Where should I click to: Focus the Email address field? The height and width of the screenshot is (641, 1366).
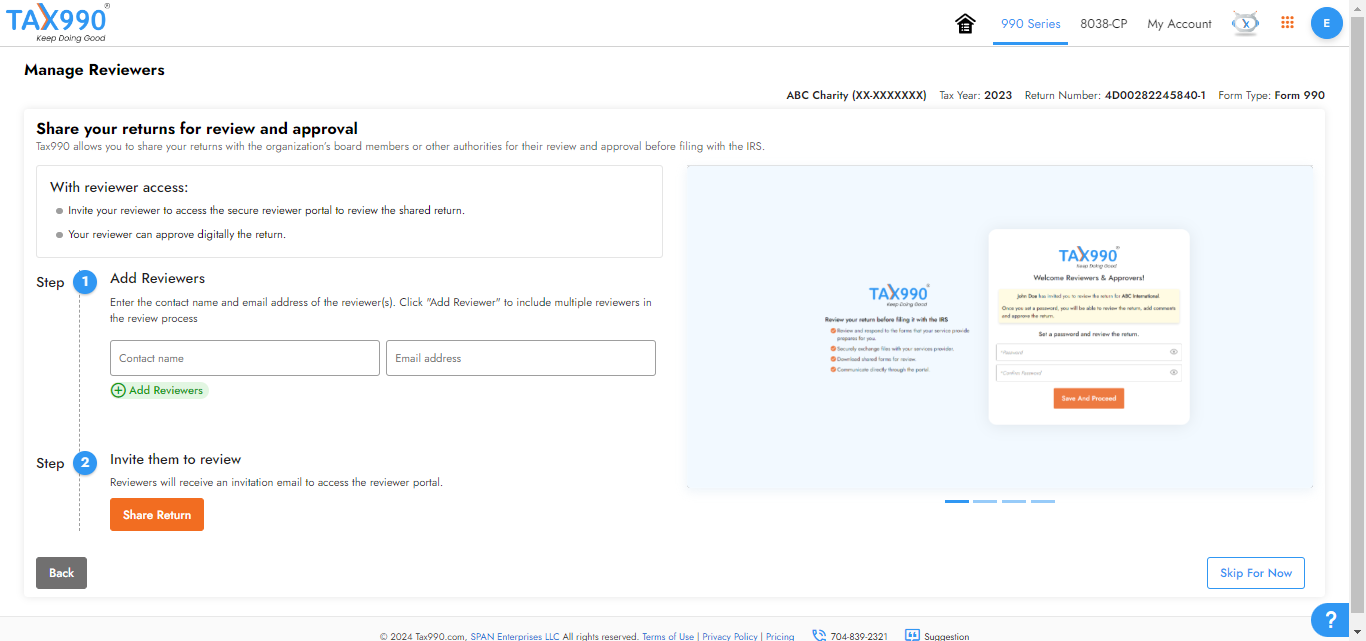[x=521, y=358]
